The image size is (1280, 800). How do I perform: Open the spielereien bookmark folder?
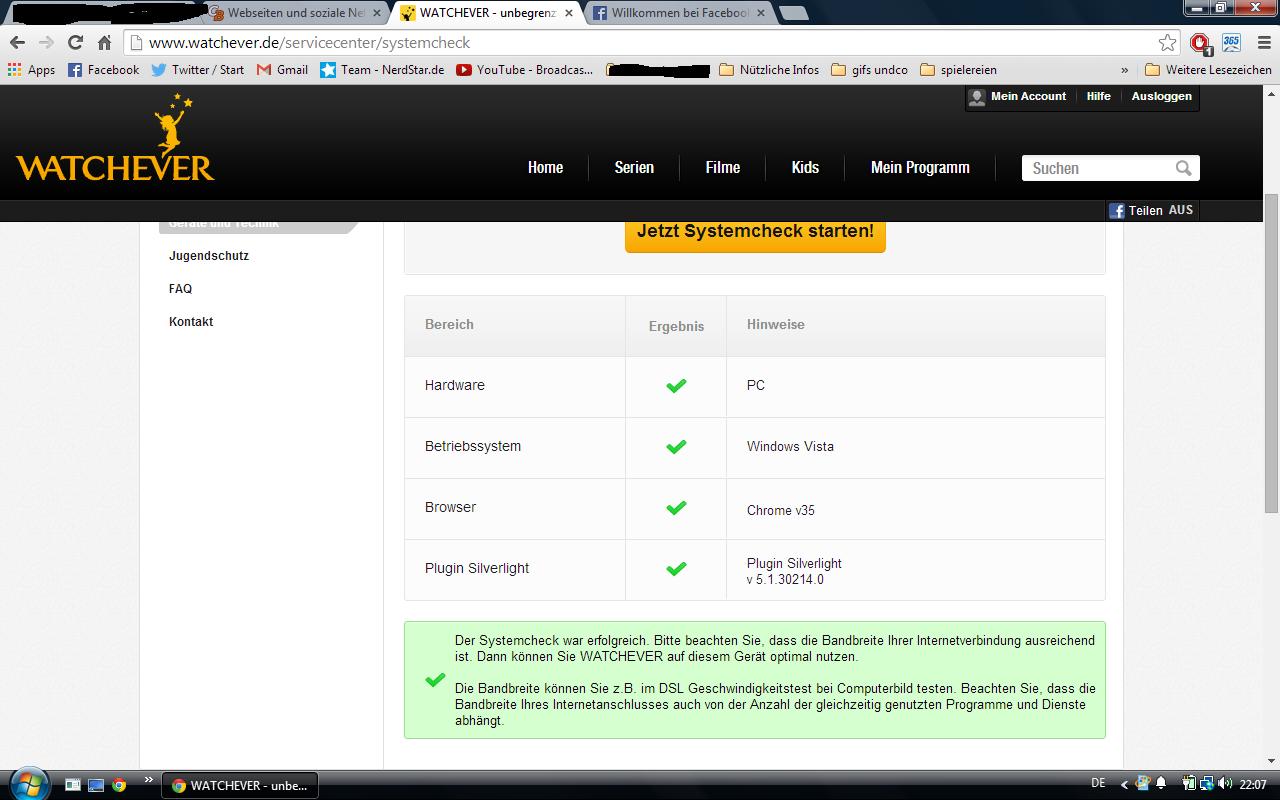[x=958, y=70]
